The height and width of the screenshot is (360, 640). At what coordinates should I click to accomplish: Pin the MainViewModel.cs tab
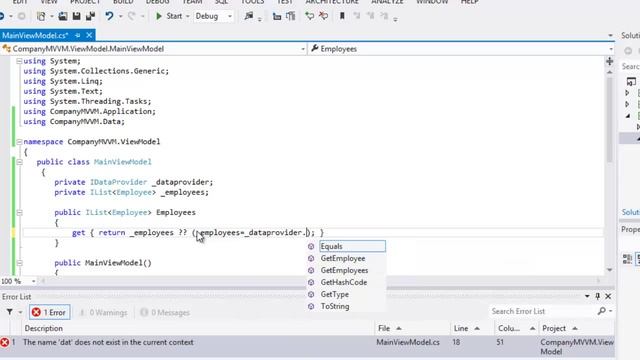pyautogui.click(x=78, y=36)
